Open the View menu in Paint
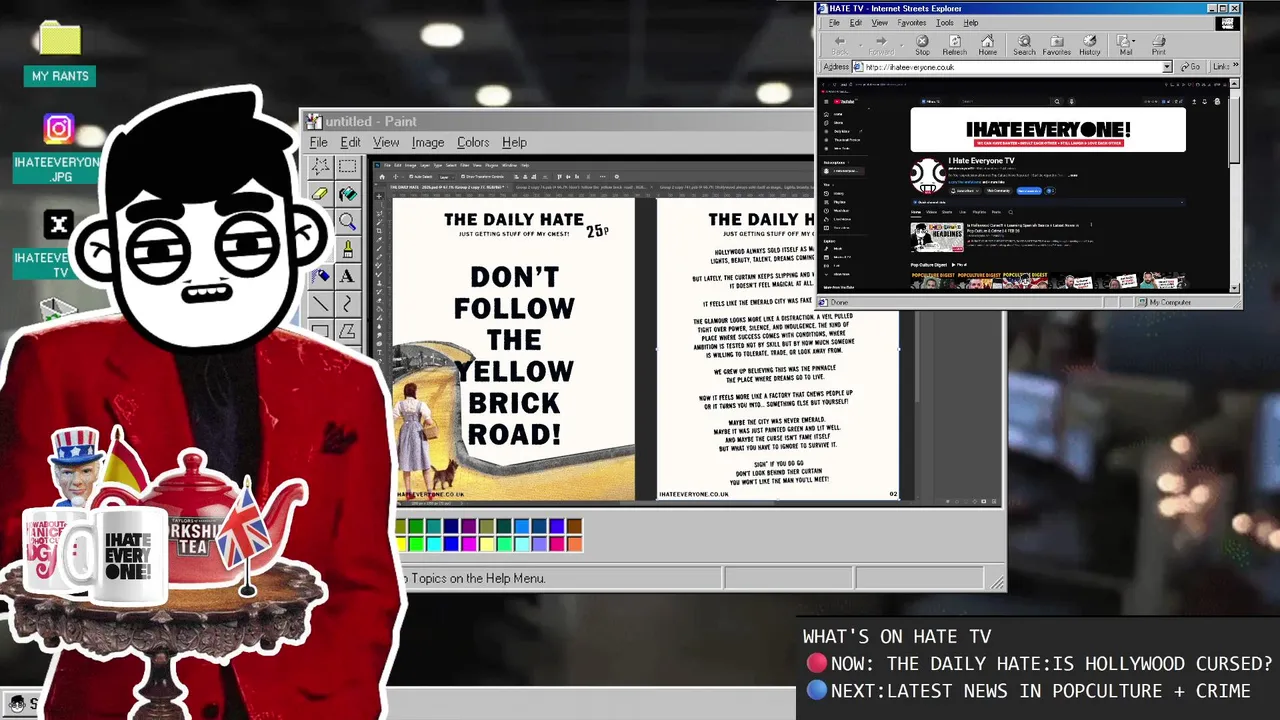Viewport: 1280px width, 720px height. (386, 142)
